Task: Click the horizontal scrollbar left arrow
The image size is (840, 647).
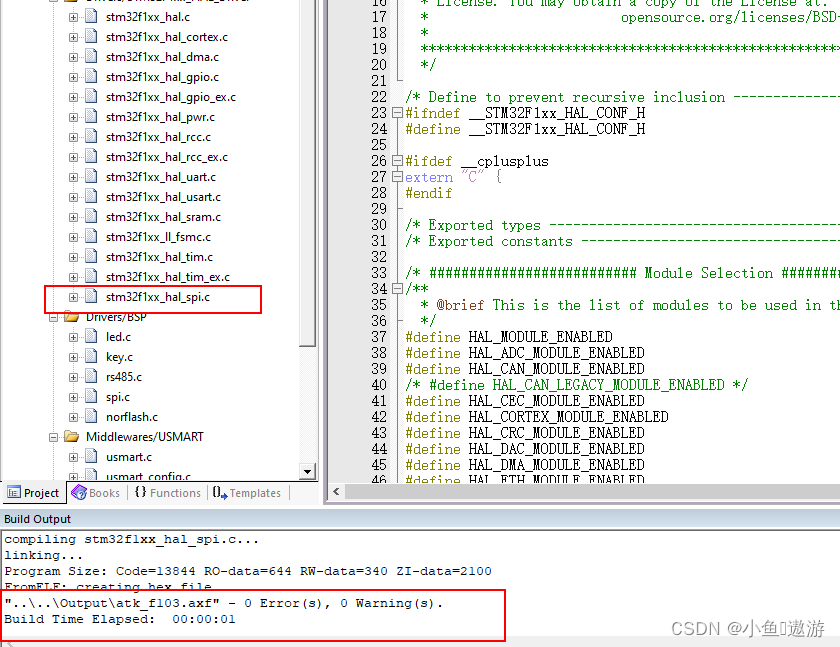Action: pyautogui.click(x=336, y=491)
